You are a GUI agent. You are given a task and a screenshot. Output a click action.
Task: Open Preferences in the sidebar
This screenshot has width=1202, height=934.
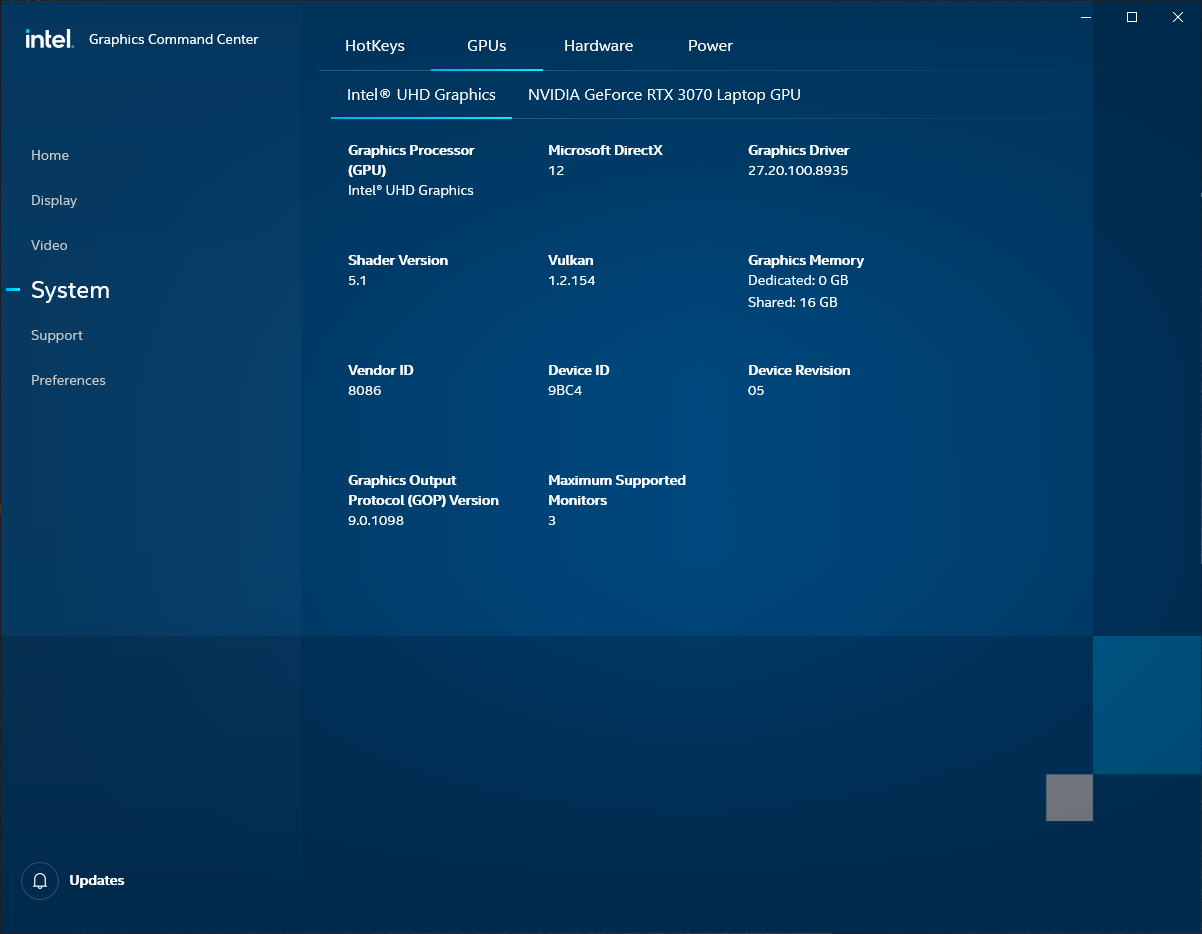point(68,380)
